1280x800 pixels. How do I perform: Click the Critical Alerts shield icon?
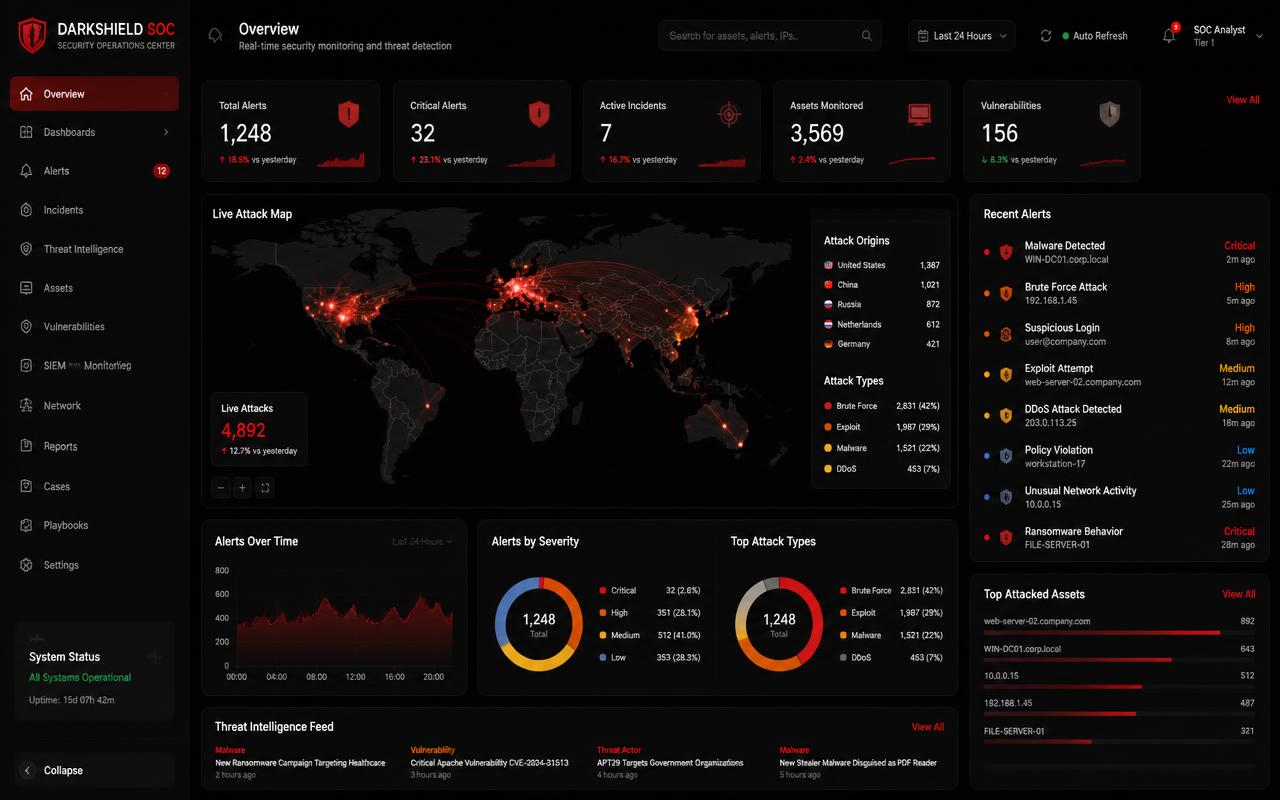539,114
